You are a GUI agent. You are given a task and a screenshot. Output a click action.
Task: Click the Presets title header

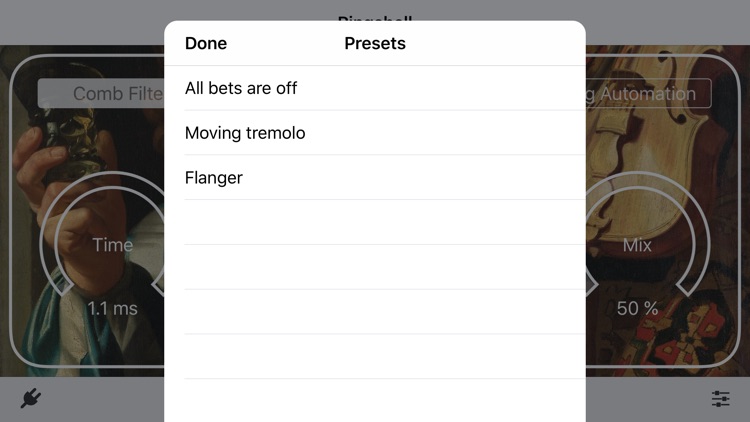tap(375, 44)
